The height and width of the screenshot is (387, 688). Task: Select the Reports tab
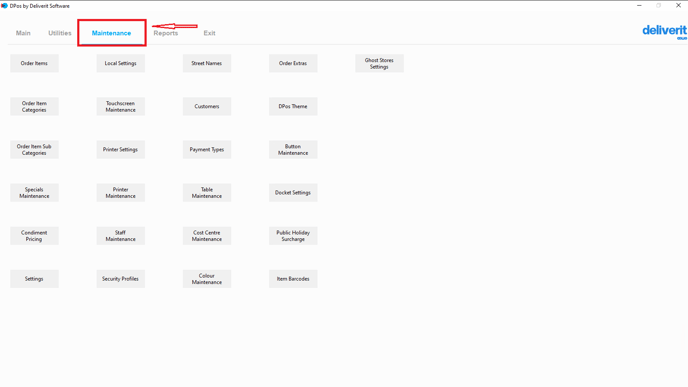pos(166,33)
